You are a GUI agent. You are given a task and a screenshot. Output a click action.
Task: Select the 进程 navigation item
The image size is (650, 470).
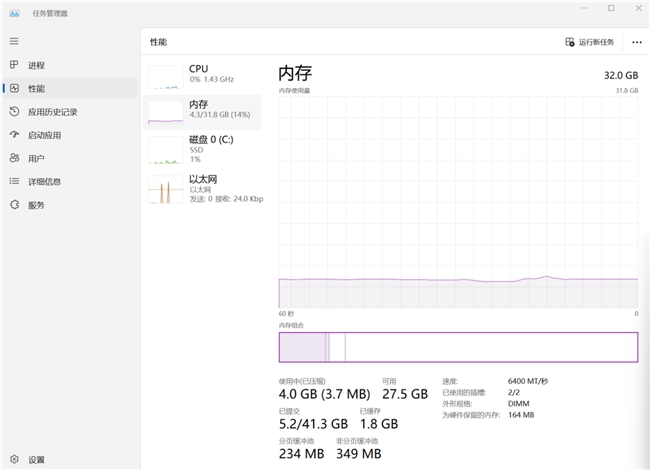[x=70, y=65]
